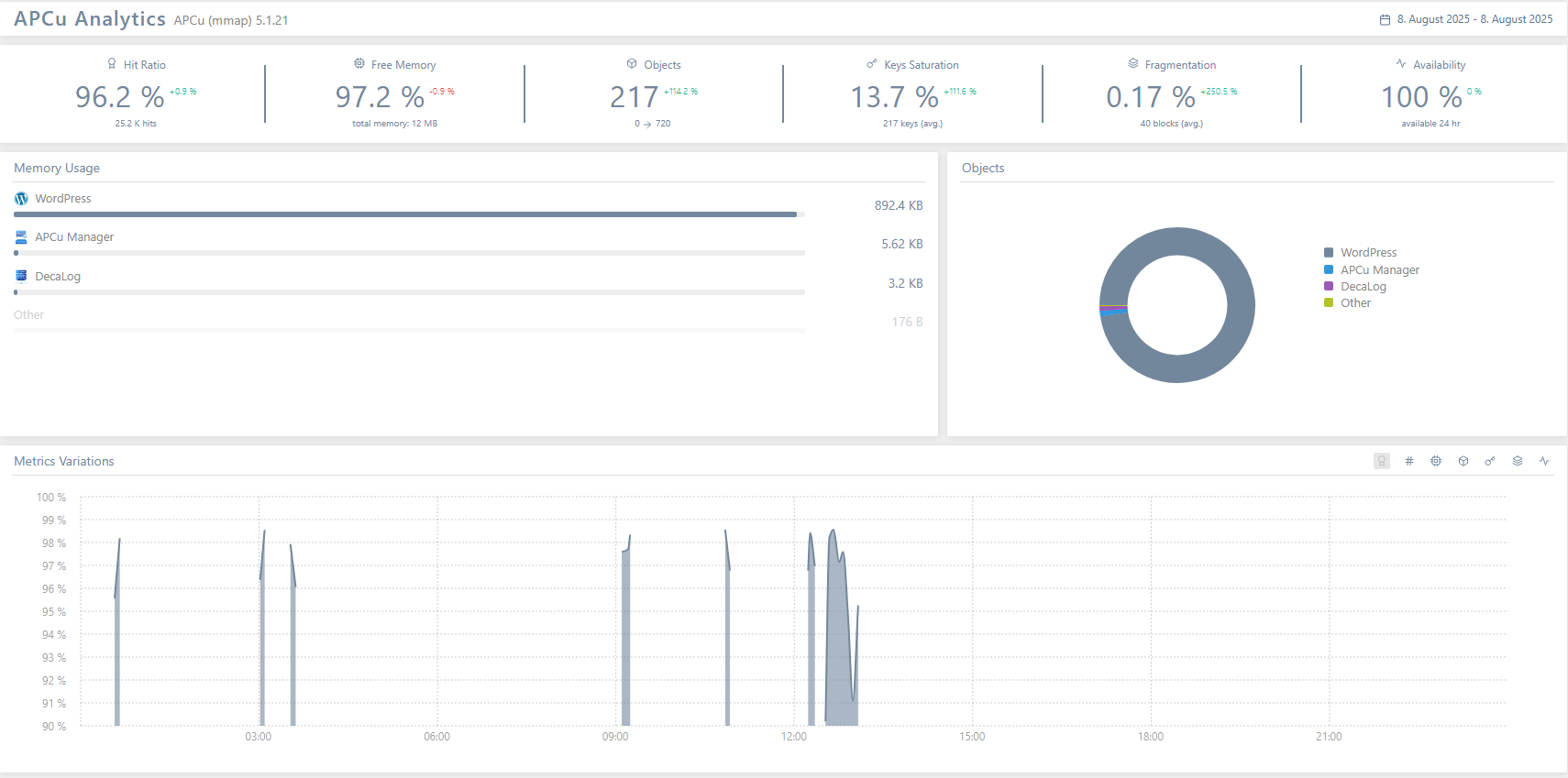Show hits count chart via hash icon
This screenshot has width=1568, height=778.
point(1408,461)
